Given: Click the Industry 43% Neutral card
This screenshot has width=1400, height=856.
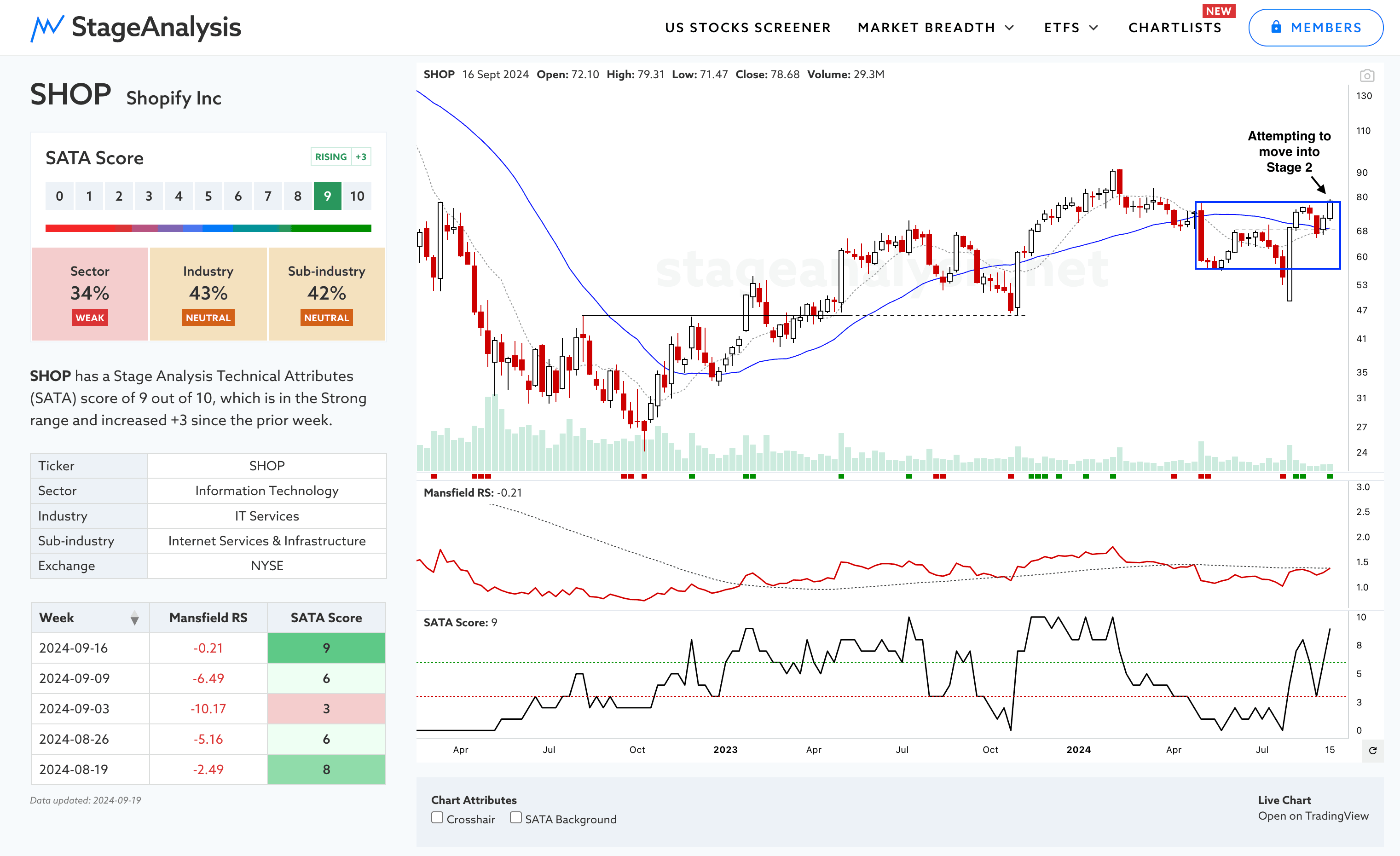Looking at the screenshot, I should click(x=208, y=294).
